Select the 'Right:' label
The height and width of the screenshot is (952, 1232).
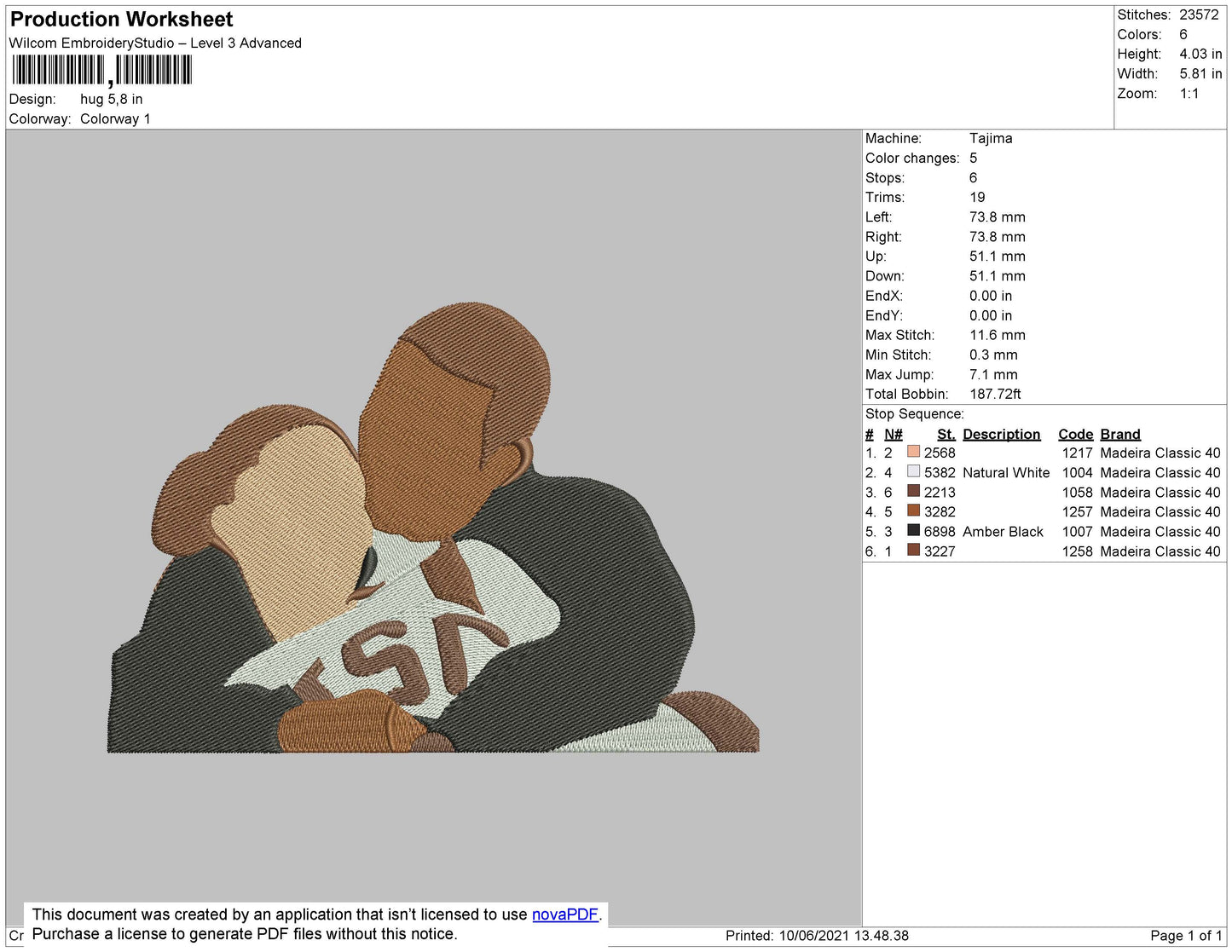tap(883, 236)
